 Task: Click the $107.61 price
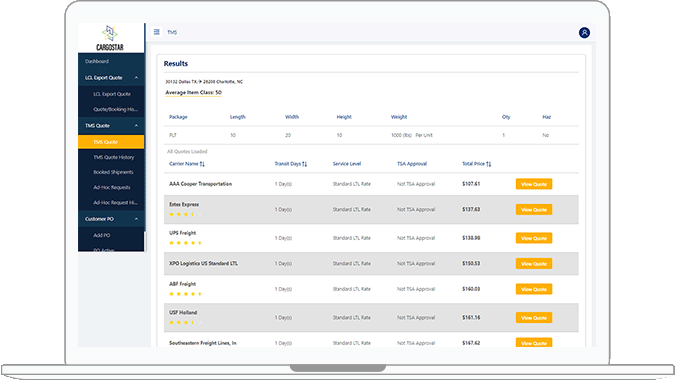tap(471, 184)
